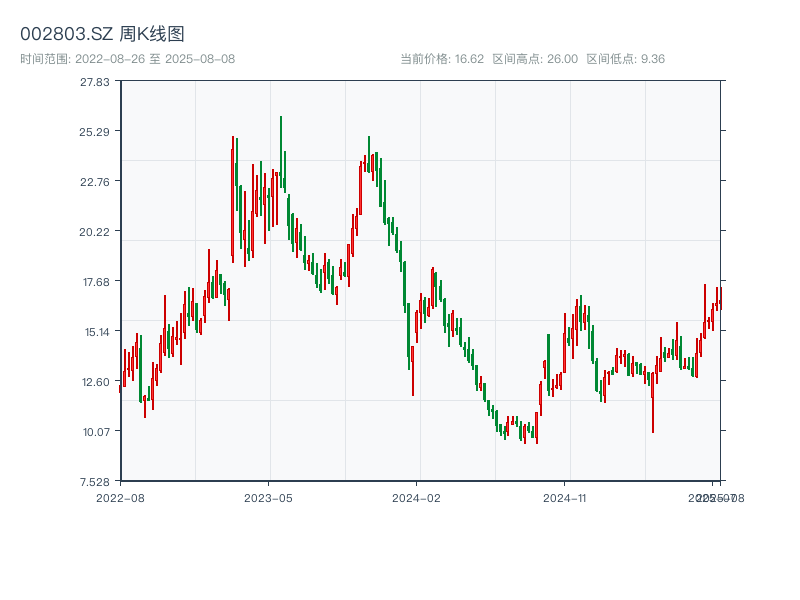Click the 20.22 price axis label

coord(96,232)
